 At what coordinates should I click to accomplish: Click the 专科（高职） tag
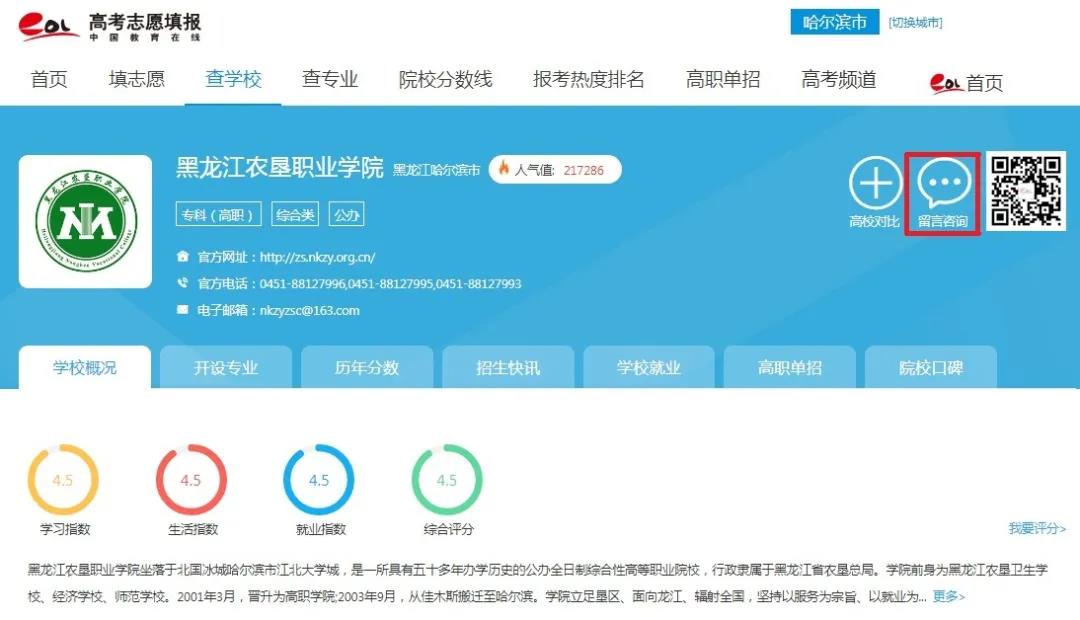(x=218, y=214)
